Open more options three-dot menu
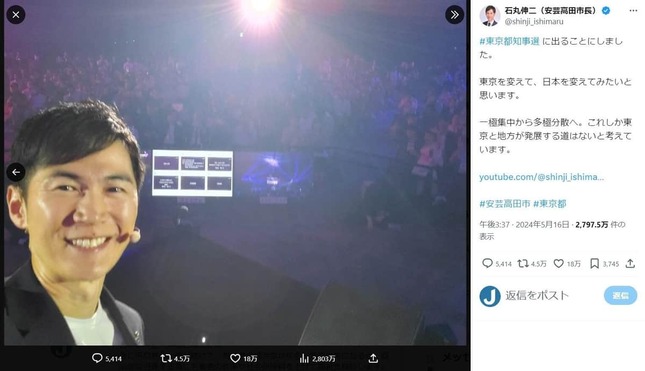The height and width of the screenshot is (371, 645). (x=633, y=11)
